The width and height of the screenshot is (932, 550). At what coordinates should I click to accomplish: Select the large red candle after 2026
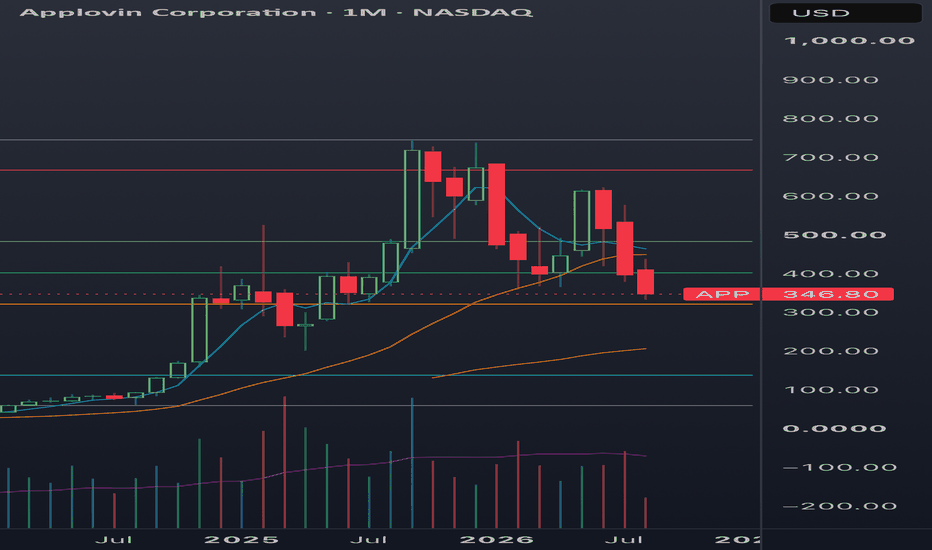[x=497, y=204]
